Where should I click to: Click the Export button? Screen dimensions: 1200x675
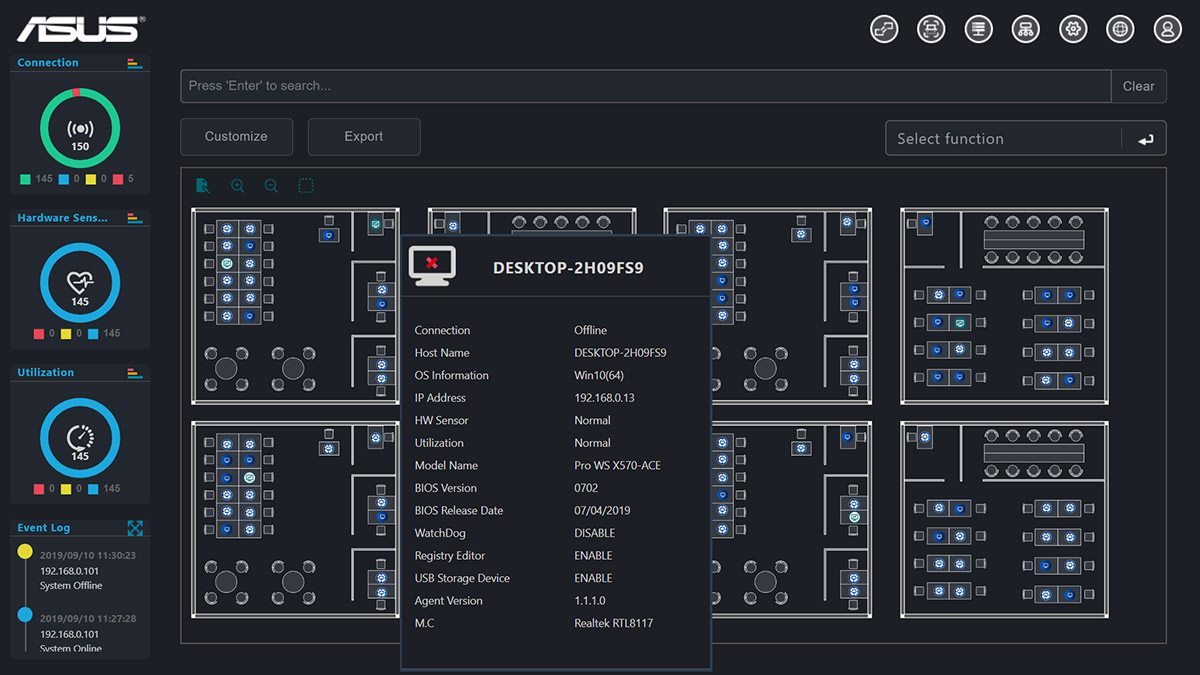(364, 137)
